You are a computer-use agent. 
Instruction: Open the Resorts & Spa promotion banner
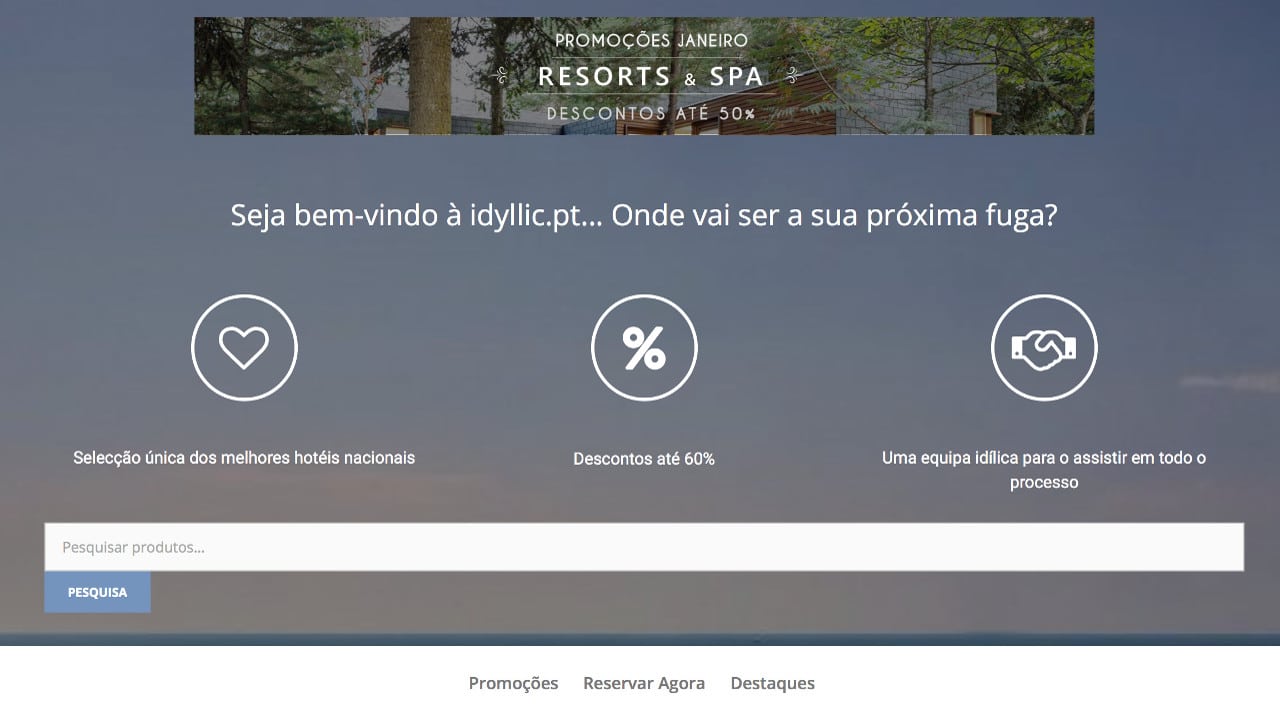coord(644,76)
